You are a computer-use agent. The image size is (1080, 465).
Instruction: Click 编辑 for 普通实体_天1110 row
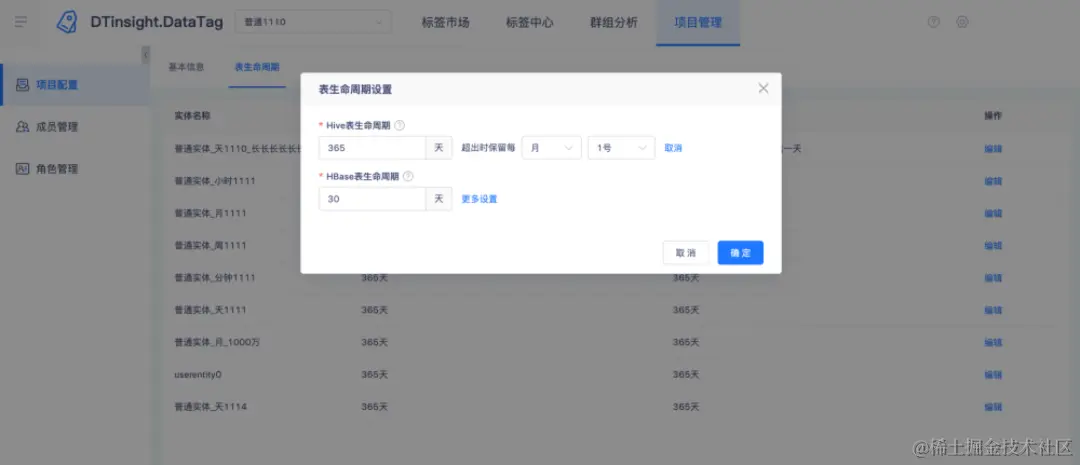coord(993,149)
